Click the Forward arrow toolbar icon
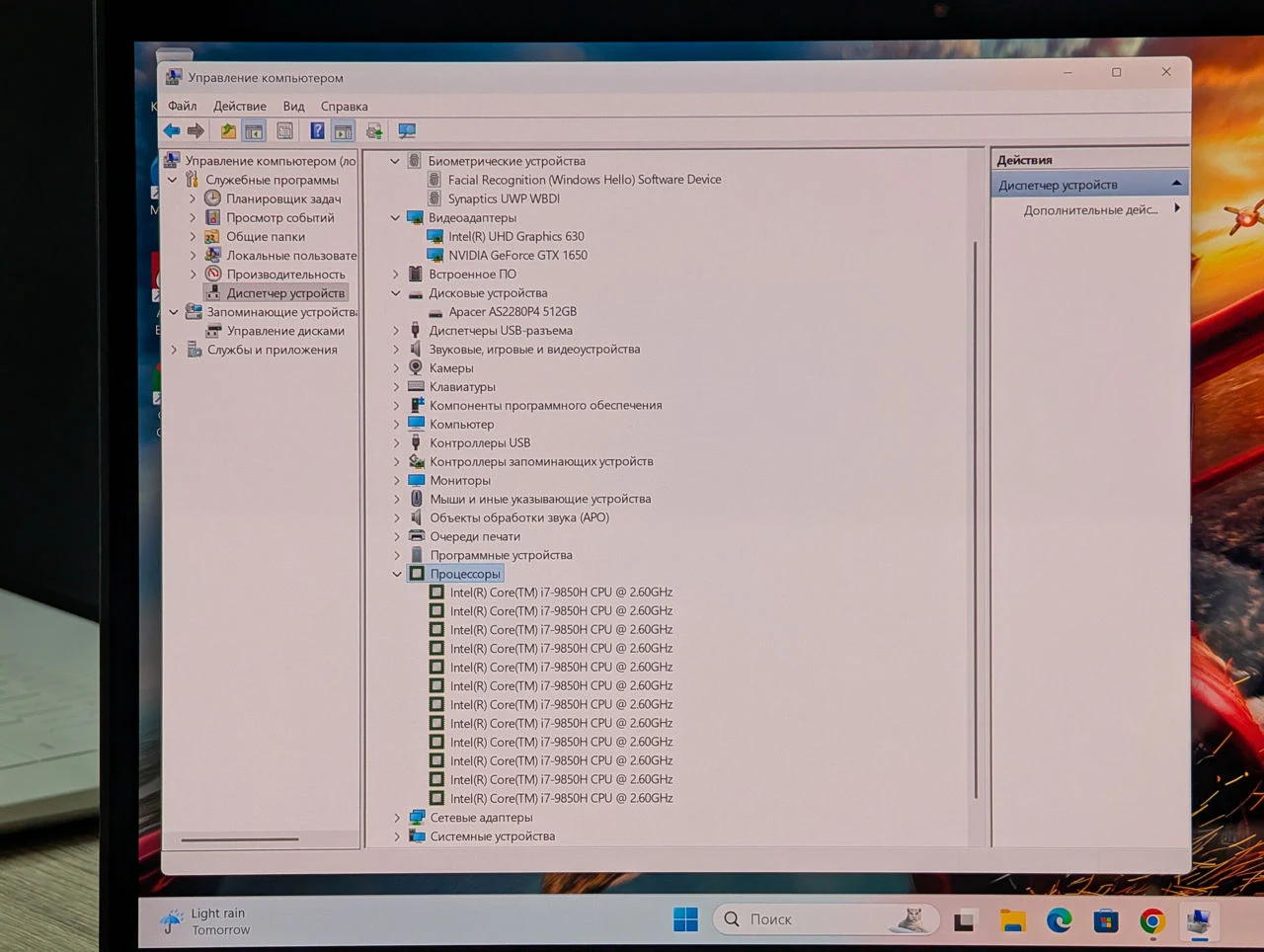Viewport: 1264px width, 952px height. (x=196, y=130)
